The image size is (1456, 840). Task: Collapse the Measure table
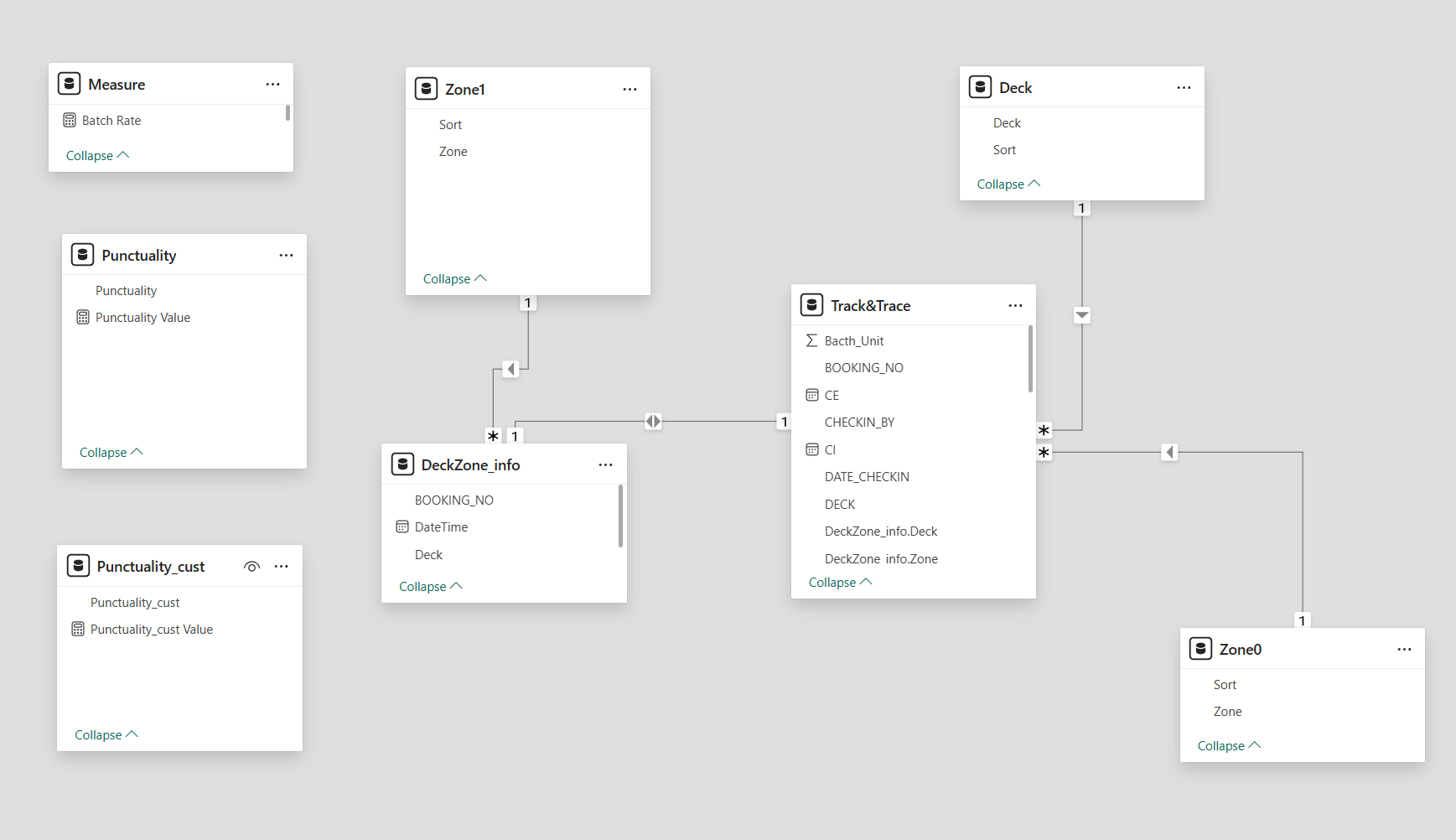click(97, 156)
